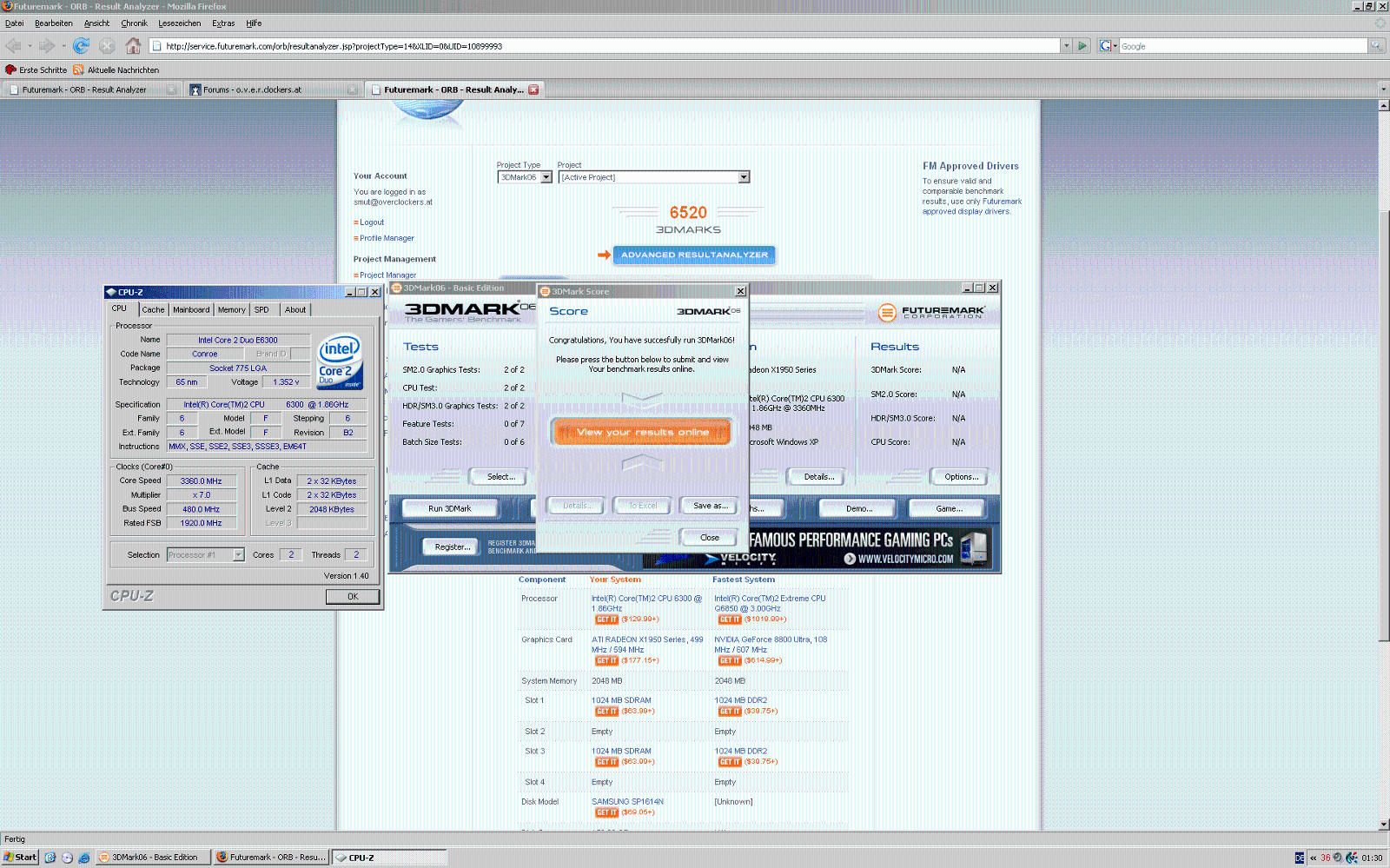Open the Chronik menu
This screenshot has width=1390, height=868.
(x=134, y=23)
